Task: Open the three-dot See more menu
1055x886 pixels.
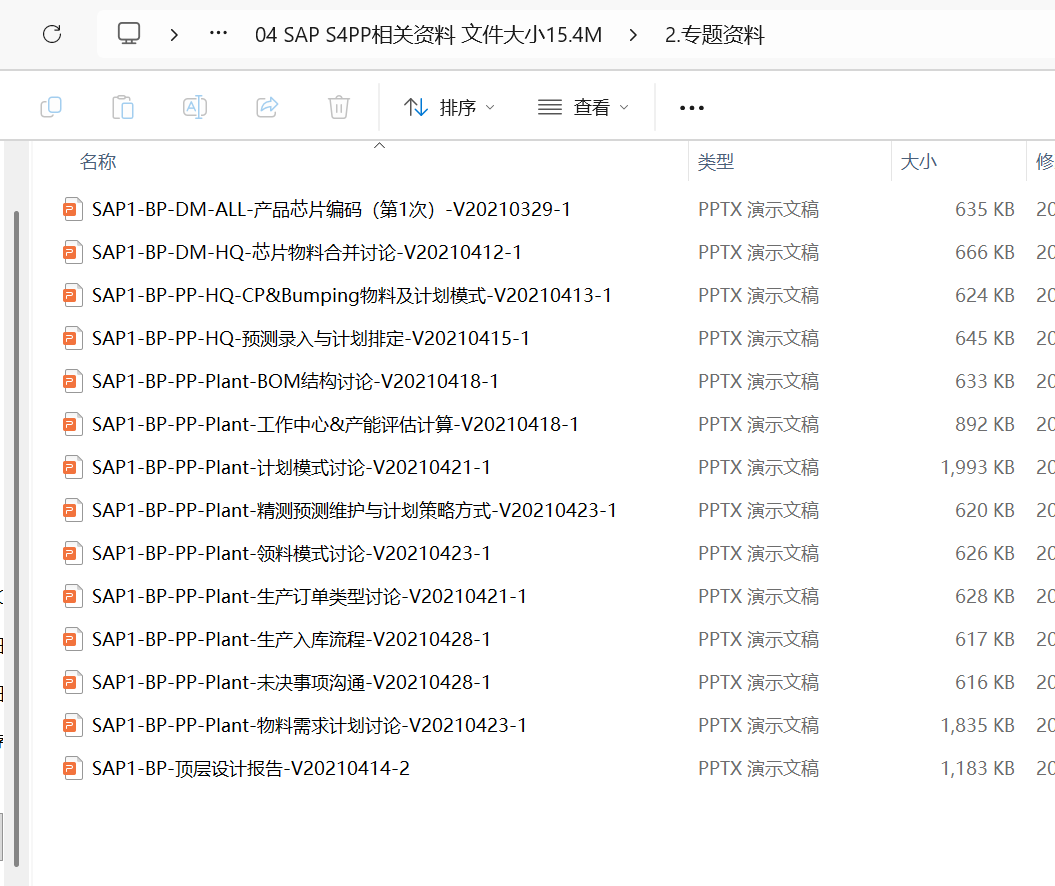Action: 692,108
